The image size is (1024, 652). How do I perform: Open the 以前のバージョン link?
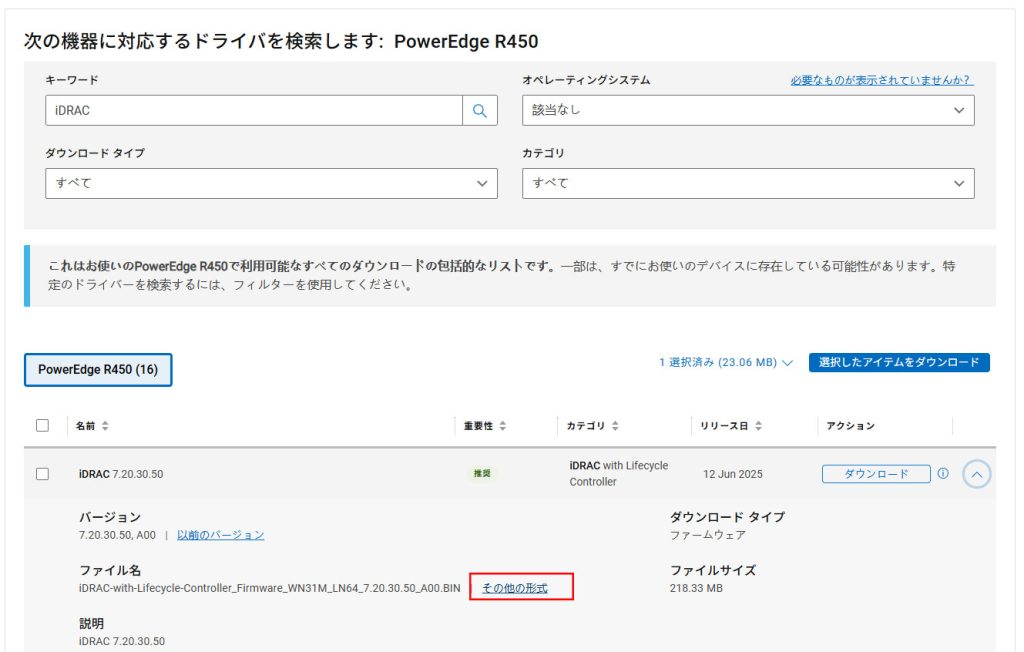point(221,535)
